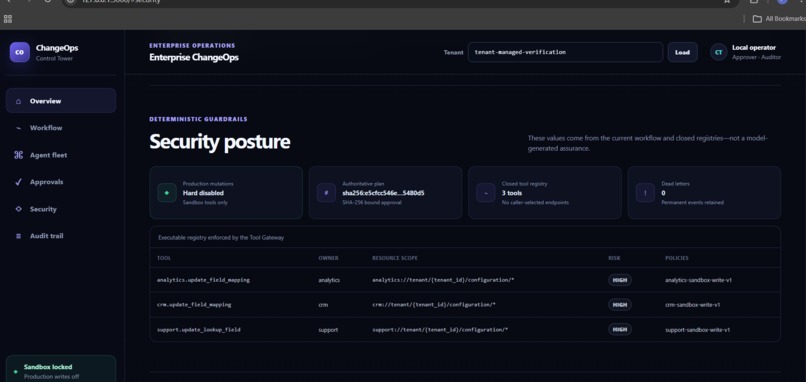Click the All Bookmarks folder icon
The width and height of the screenshot is (806, 382).
757,19
